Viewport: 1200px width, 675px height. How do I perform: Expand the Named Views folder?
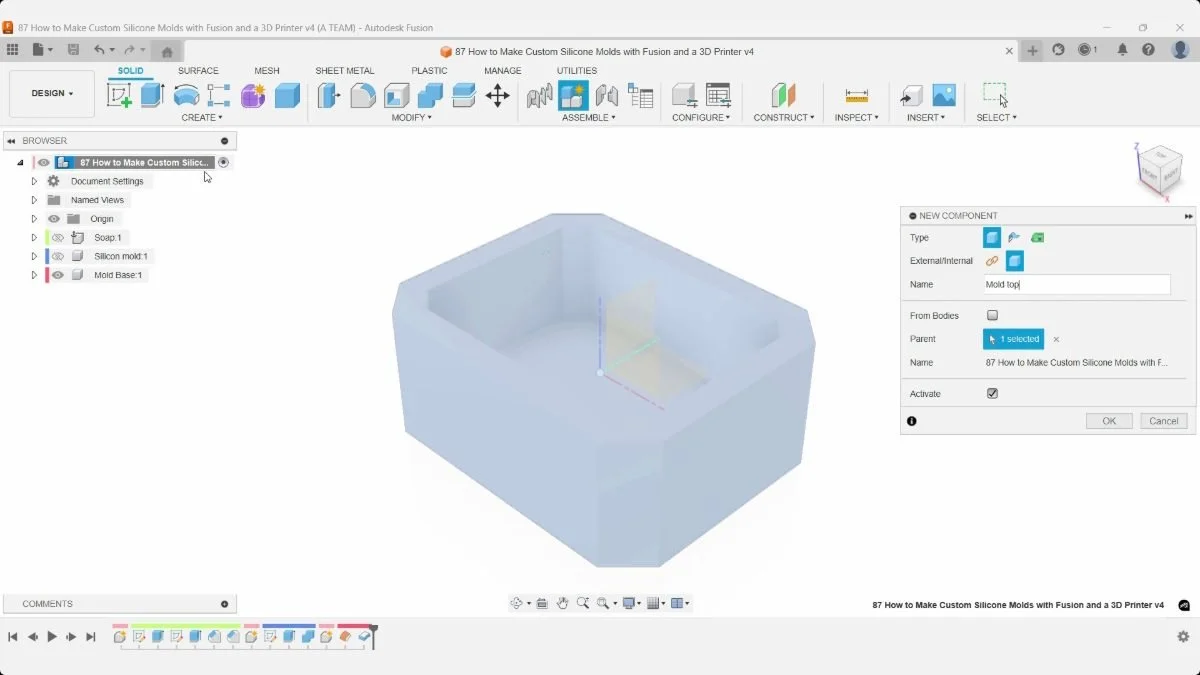coord(34,200)
